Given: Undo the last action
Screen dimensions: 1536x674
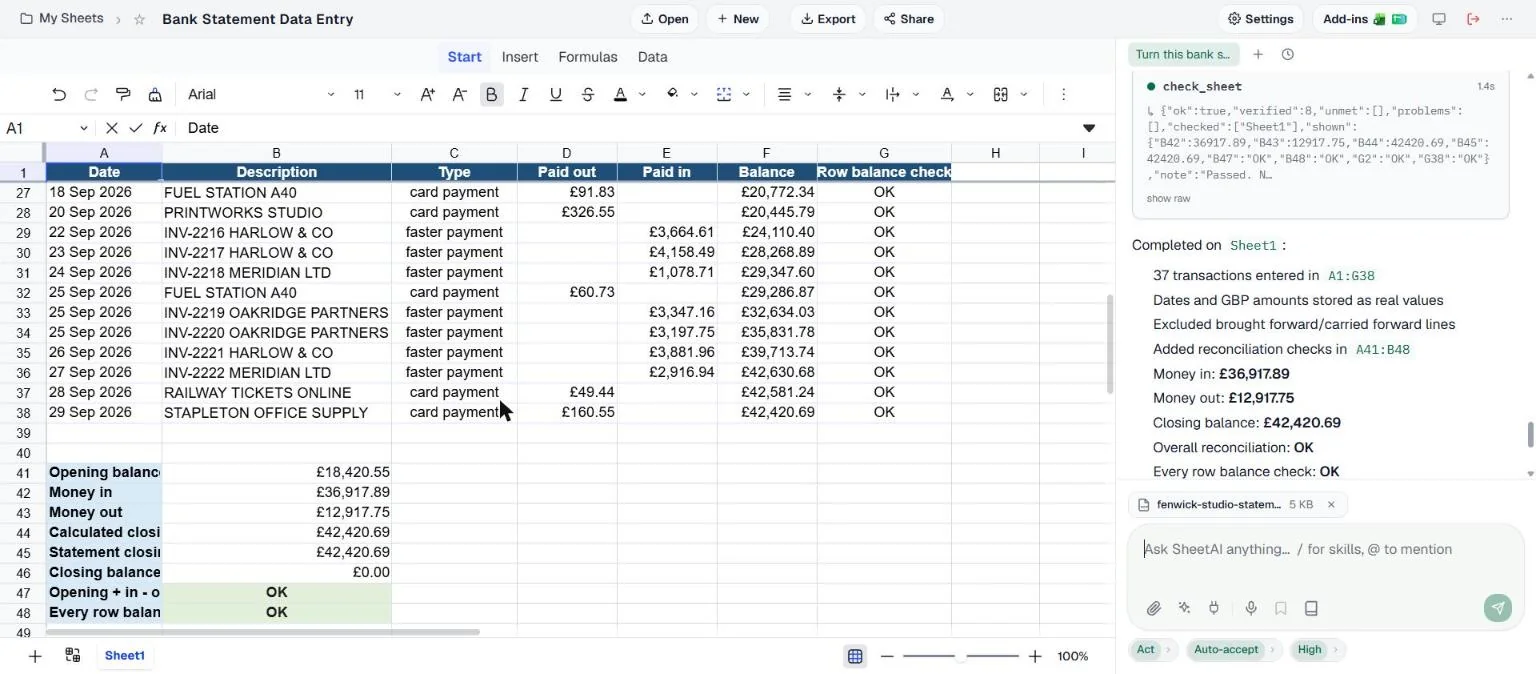Looking at the screenshot, I should [x=59, y=94].
